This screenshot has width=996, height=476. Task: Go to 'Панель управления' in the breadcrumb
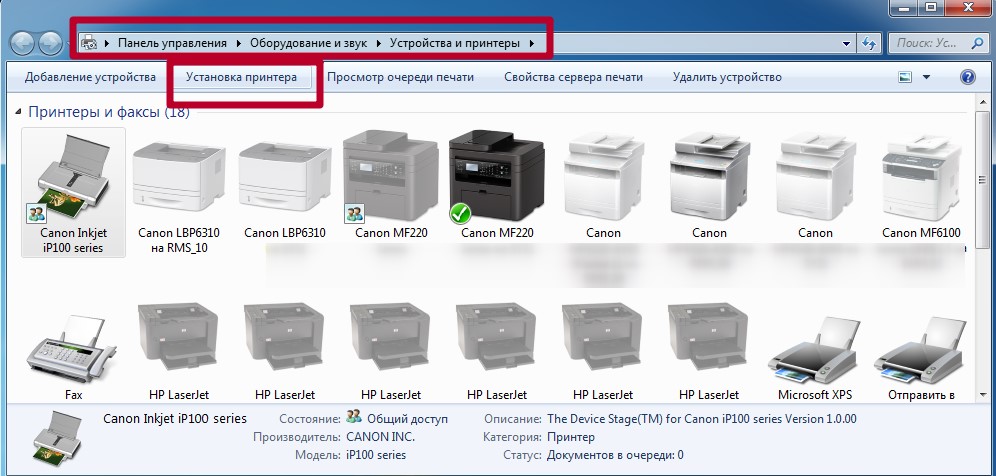point(172,43)
